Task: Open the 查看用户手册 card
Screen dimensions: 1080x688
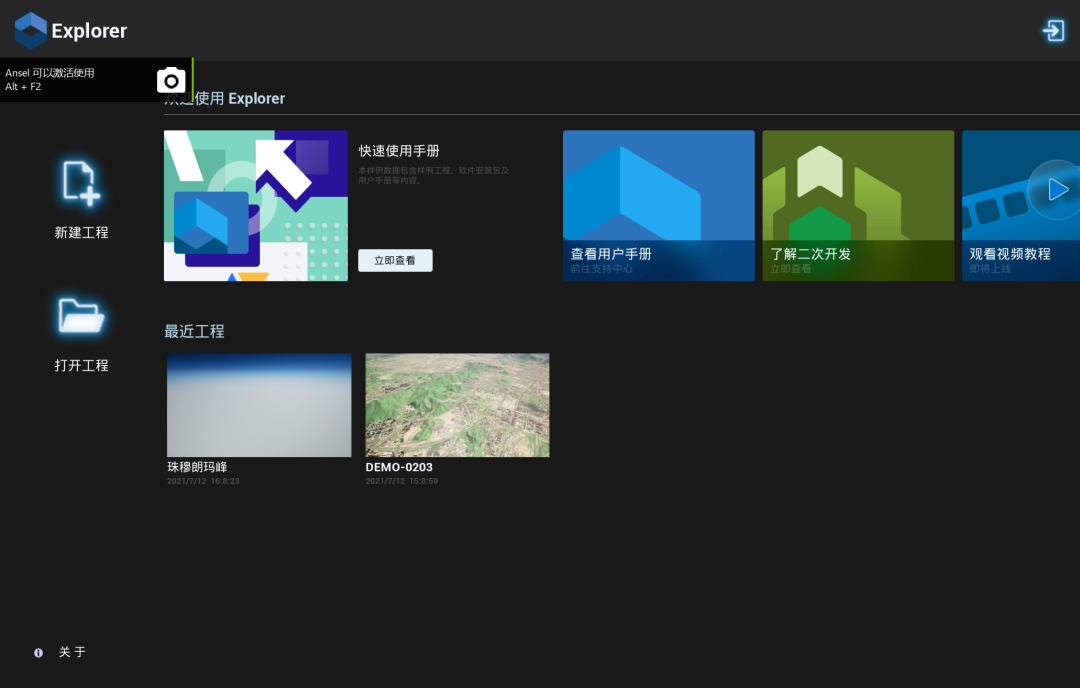Action: (658, 205)
